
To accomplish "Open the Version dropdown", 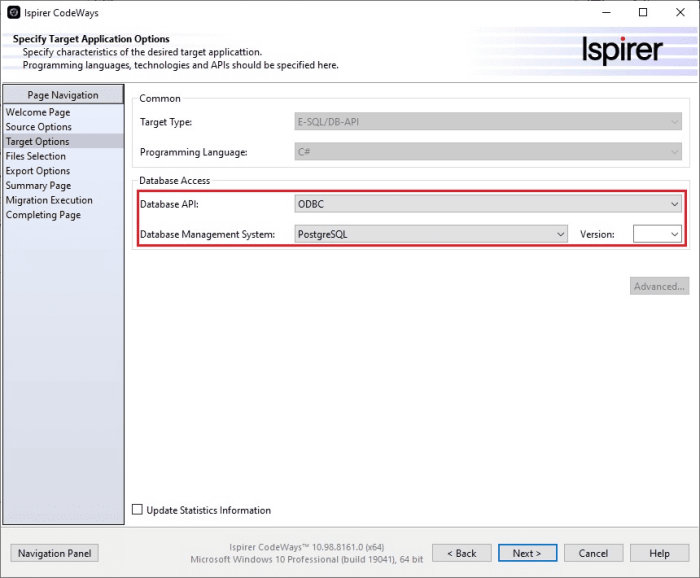I will coord(657,234).
